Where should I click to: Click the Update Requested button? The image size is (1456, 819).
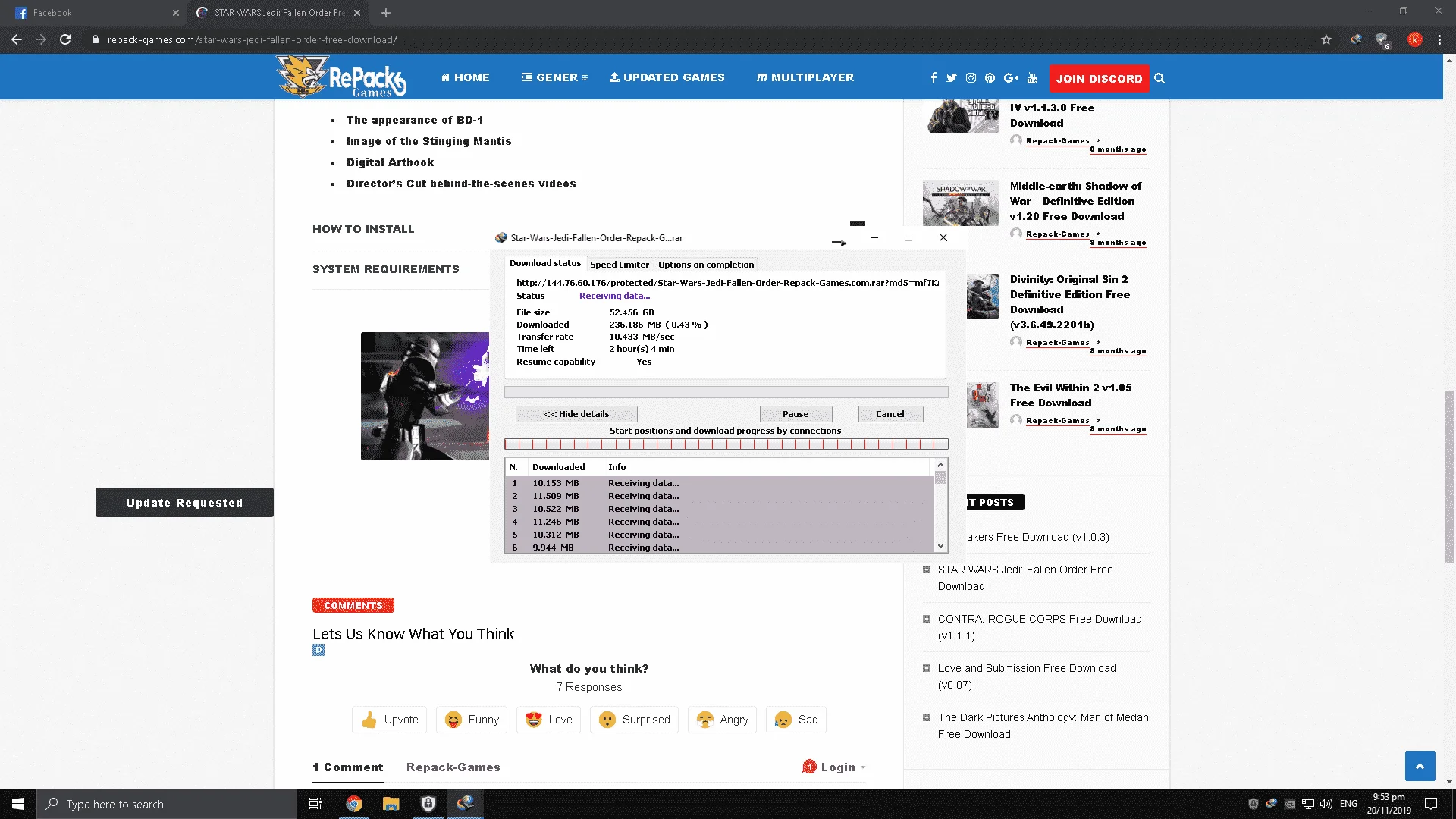point(184,503)
